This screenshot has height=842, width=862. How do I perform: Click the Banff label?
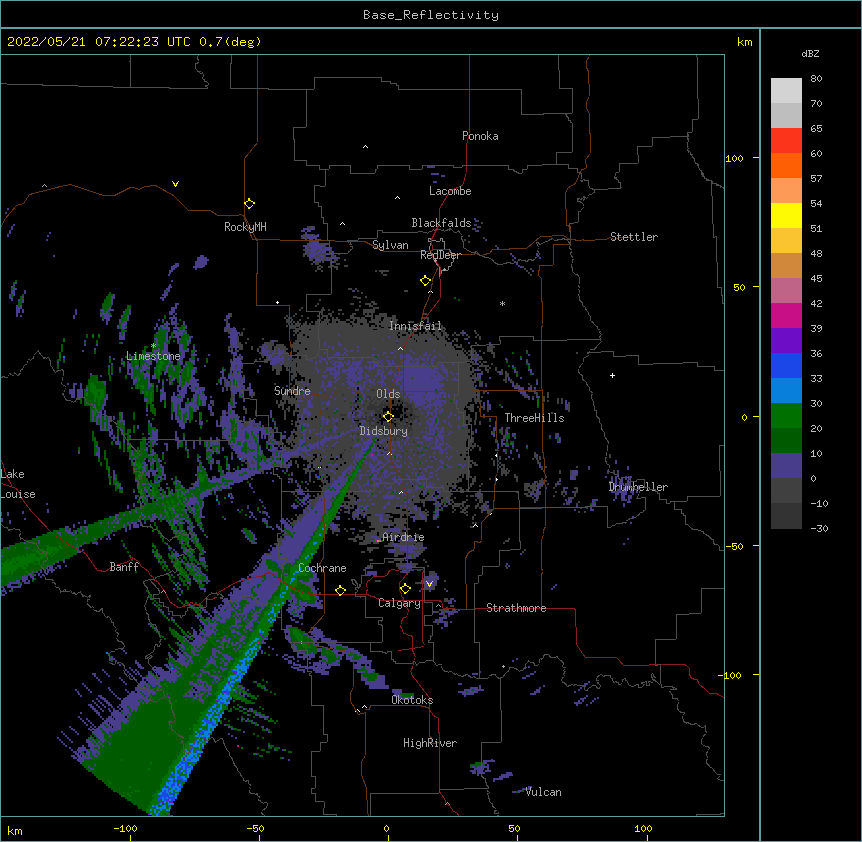(x=124, y=567)
